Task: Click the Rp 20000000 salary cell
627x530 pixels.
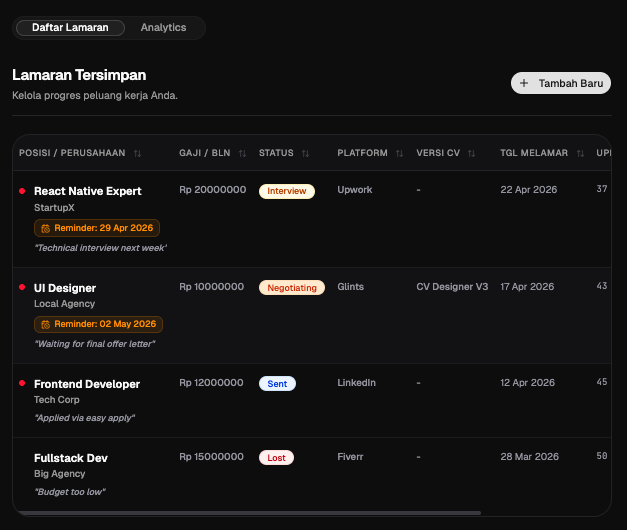Action: coord(212,190)
